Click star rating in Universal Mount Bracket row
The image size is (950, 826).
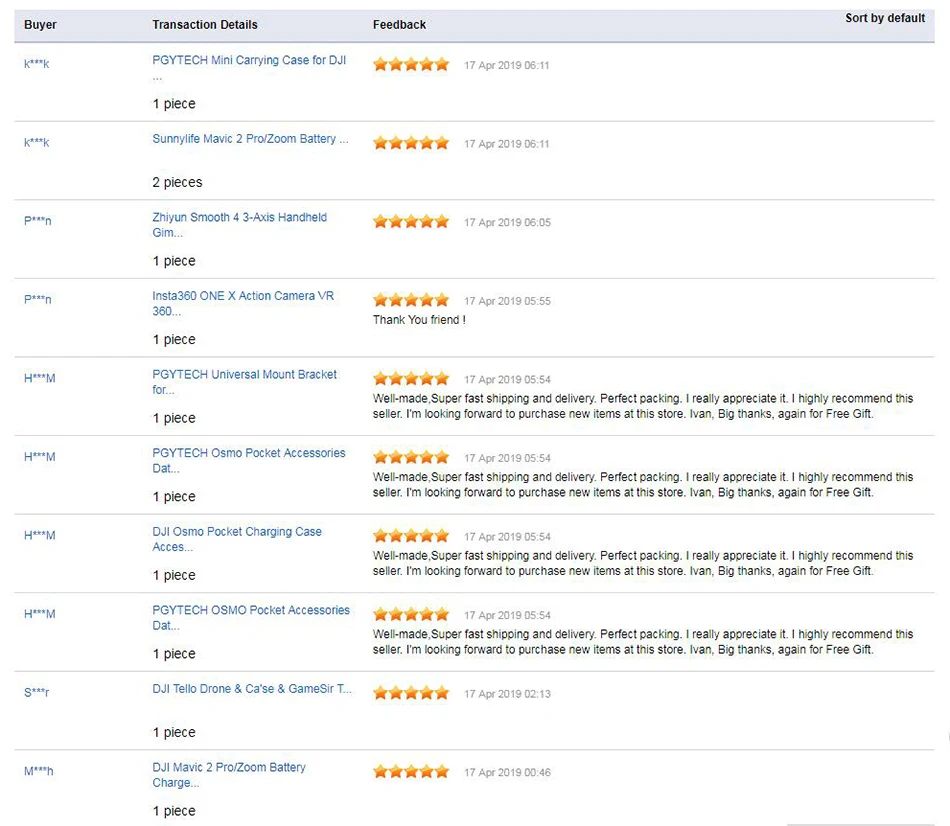pyautogui.click(x=411, y=379)
